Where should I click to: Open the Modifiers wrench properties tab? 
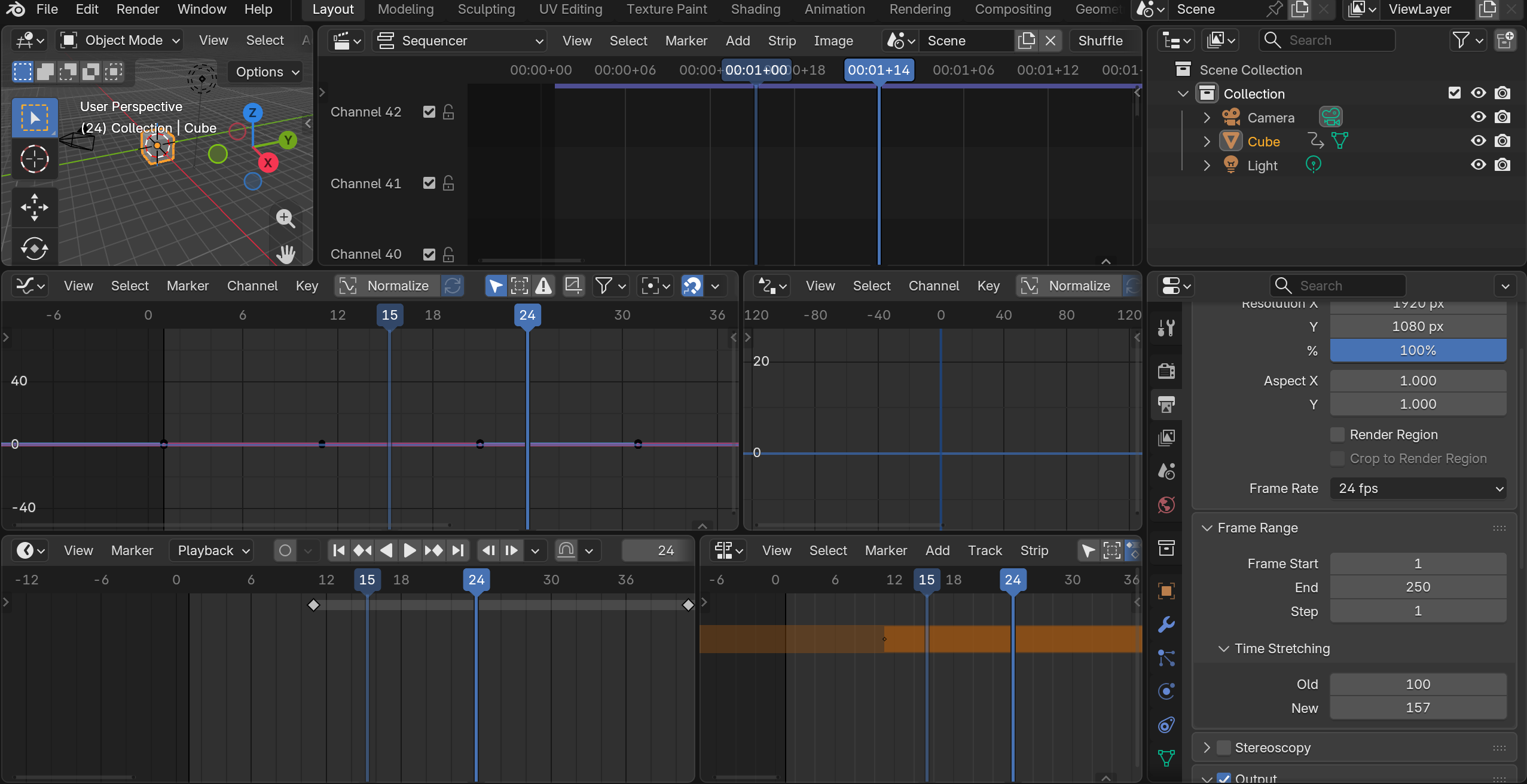click(1166, 624)
